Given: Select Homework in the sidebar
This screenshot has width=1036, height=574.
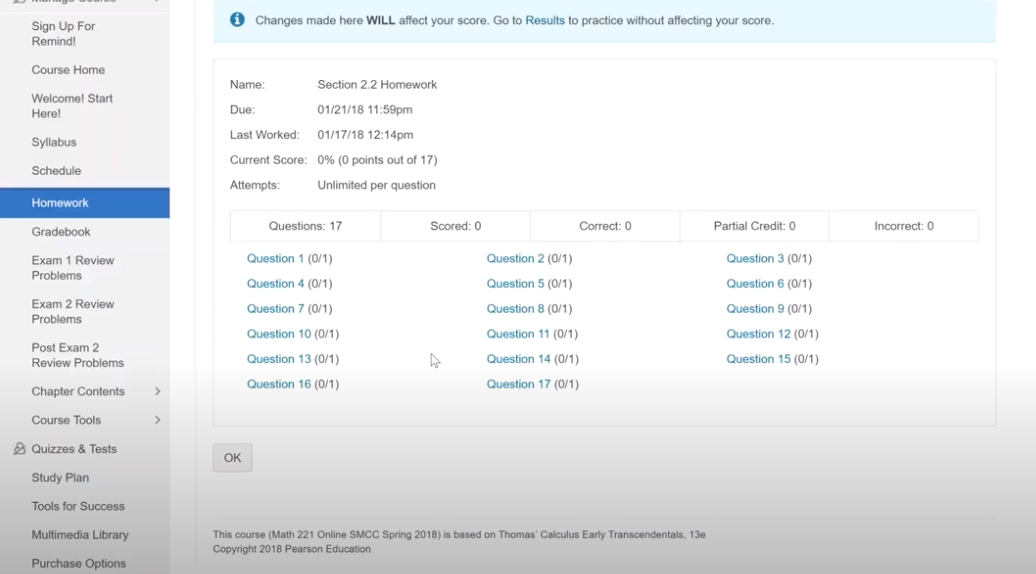Looking at the screenshot, I should point(85,203).
